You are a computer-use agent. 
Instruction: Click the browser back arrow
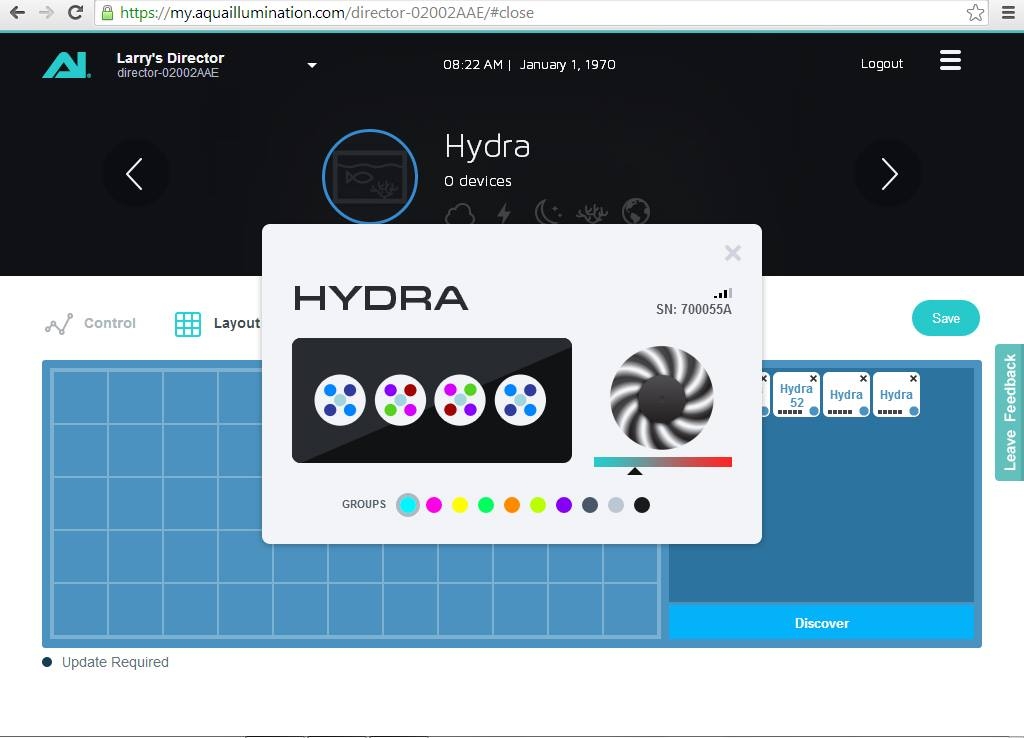(17, 12)
